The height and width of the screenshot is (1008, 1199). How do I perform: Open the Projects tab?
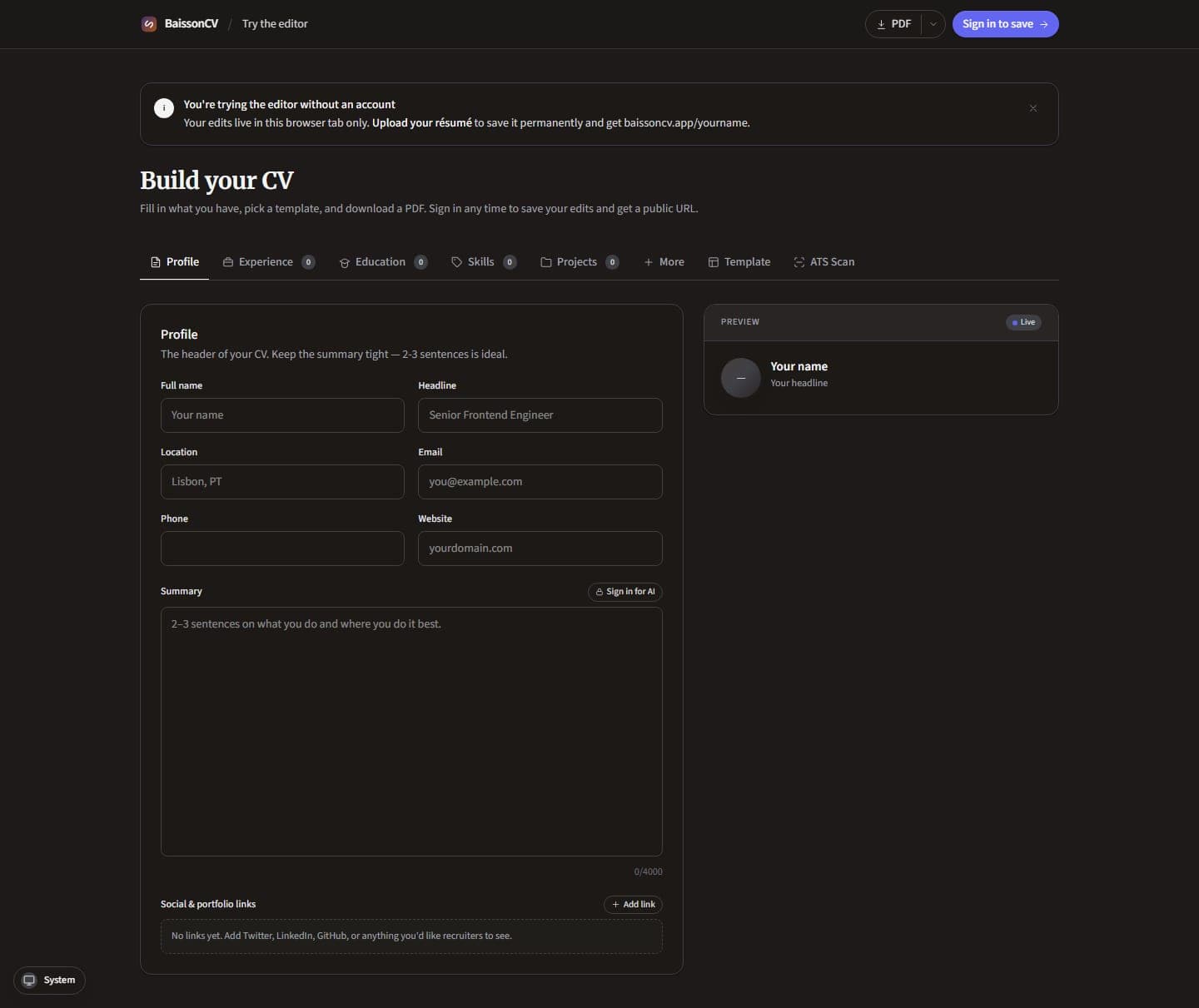click(x=580, y=262)
